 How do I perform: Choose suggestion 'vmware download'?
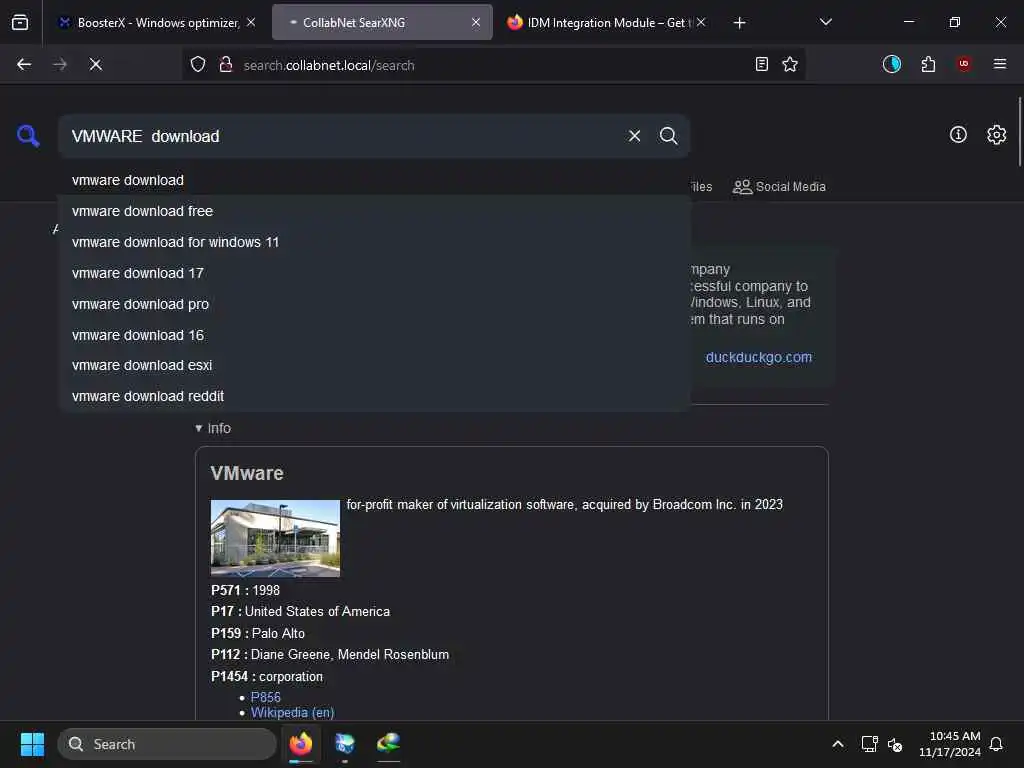374,180
